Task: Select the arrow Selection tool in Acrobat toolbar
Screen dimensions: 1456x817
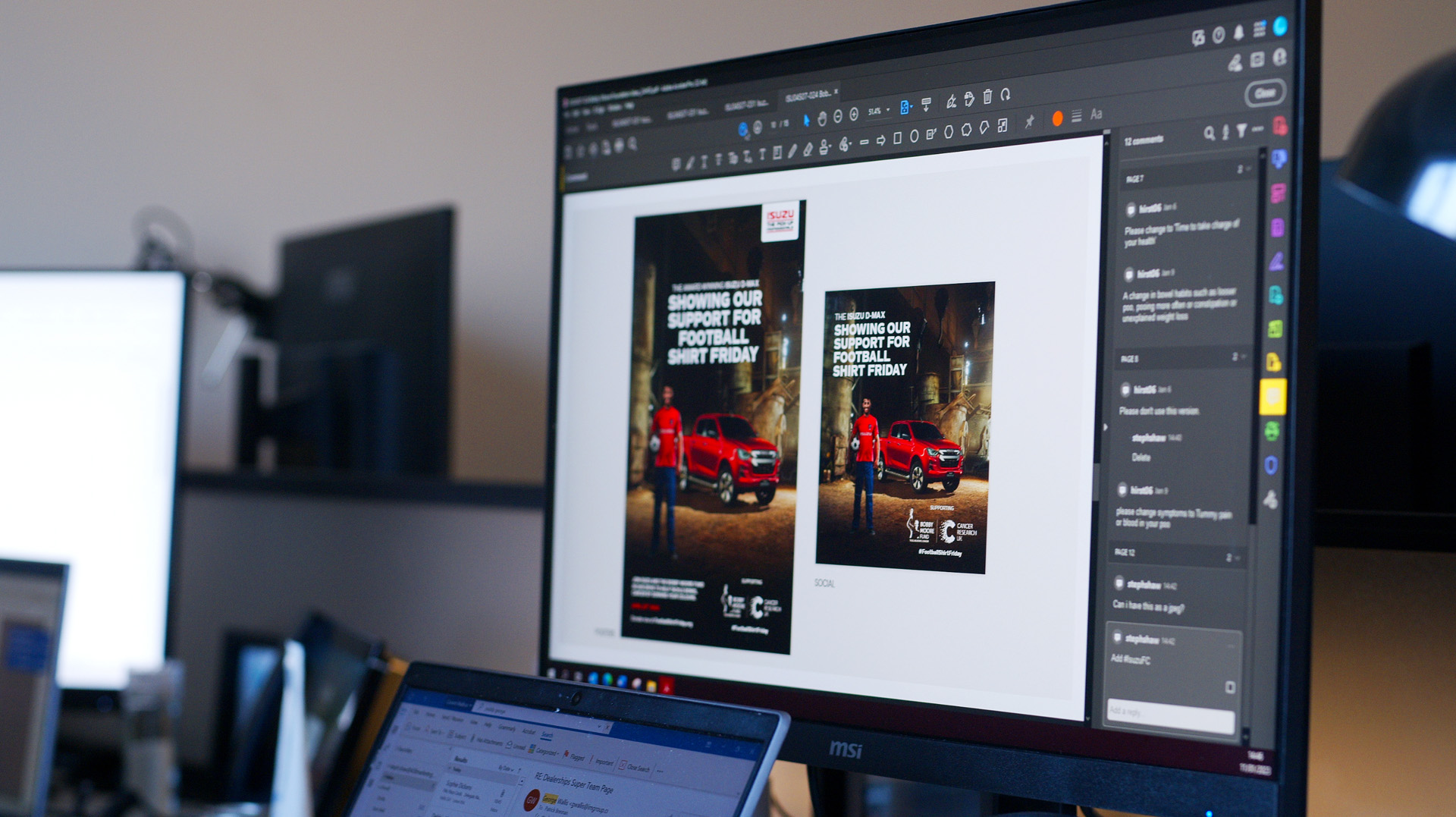Action: click(806, 121)
